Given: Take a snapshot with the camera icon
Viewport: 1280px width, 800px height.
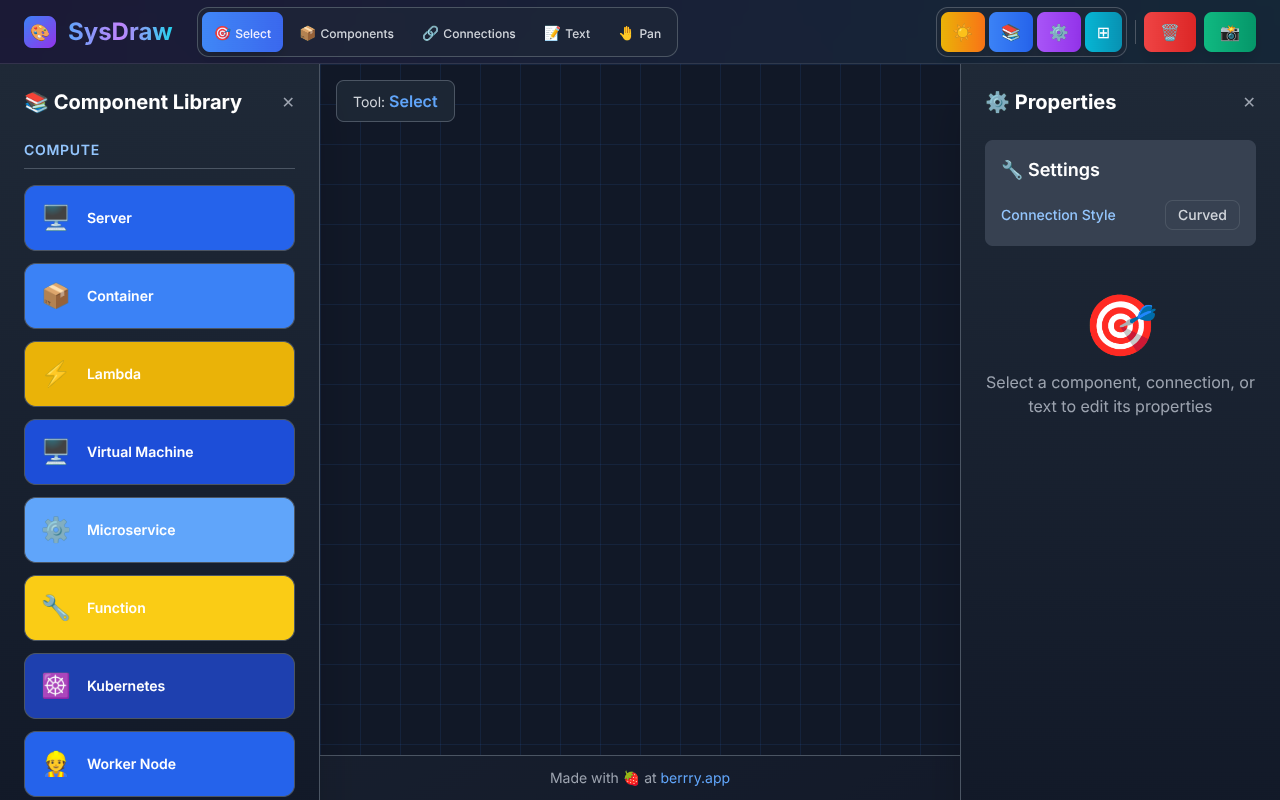Looking at the screenshot, I should [1229, 31].
